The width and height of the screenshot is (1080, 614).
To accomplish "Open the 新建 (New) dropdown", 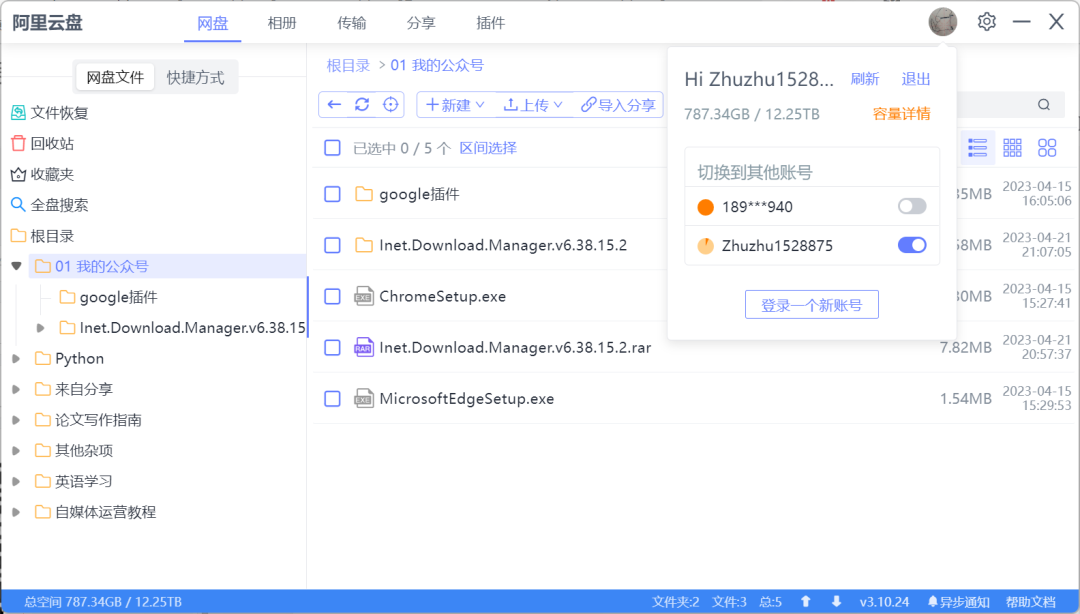I will pyautogui.click(x=455, y=105).
